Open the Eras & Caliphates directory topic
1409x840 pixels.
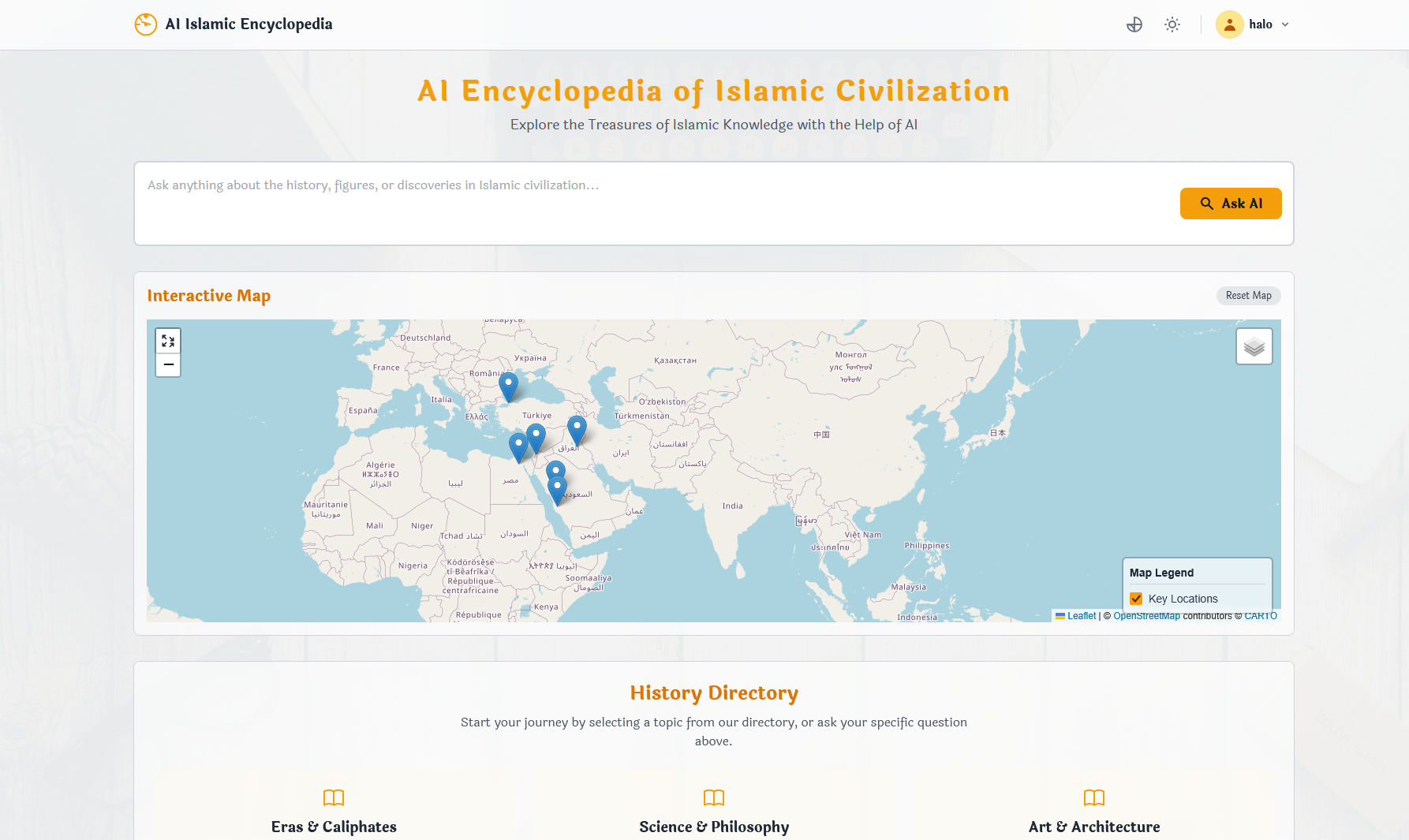click(x=334, y=826)
